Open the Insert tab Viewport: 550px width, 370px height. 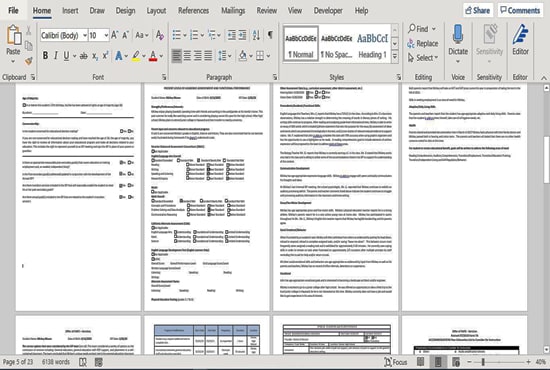click(70, 11)
